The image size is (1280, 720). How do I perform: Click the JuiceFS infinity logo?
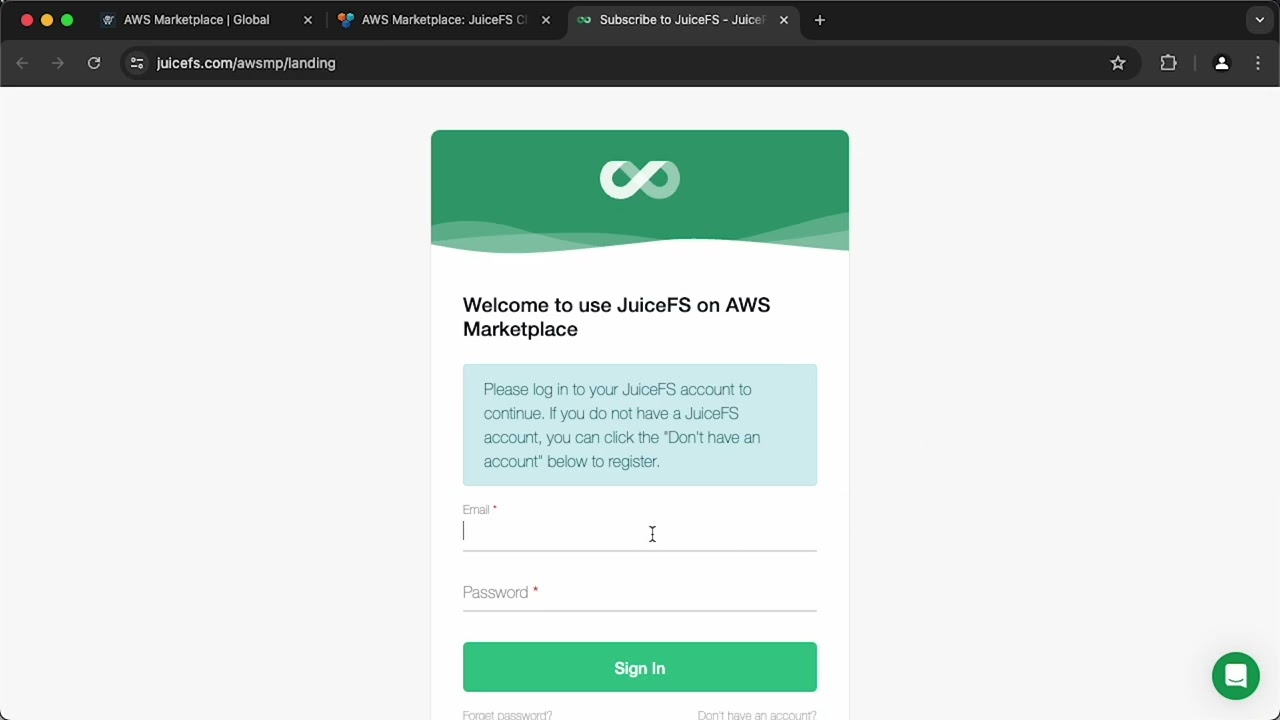[640, 180]
